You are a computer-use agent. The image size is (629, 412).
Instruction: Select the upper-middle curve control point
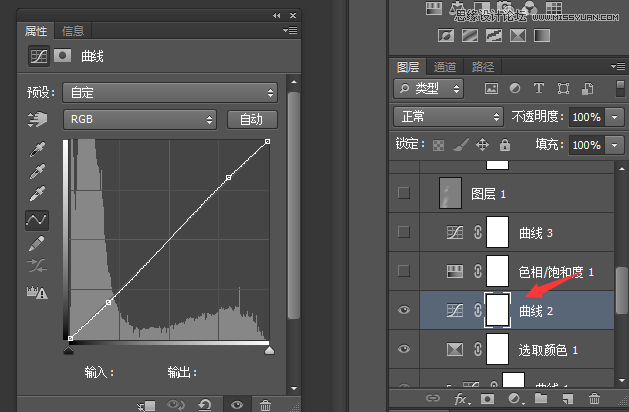point(228,177)
